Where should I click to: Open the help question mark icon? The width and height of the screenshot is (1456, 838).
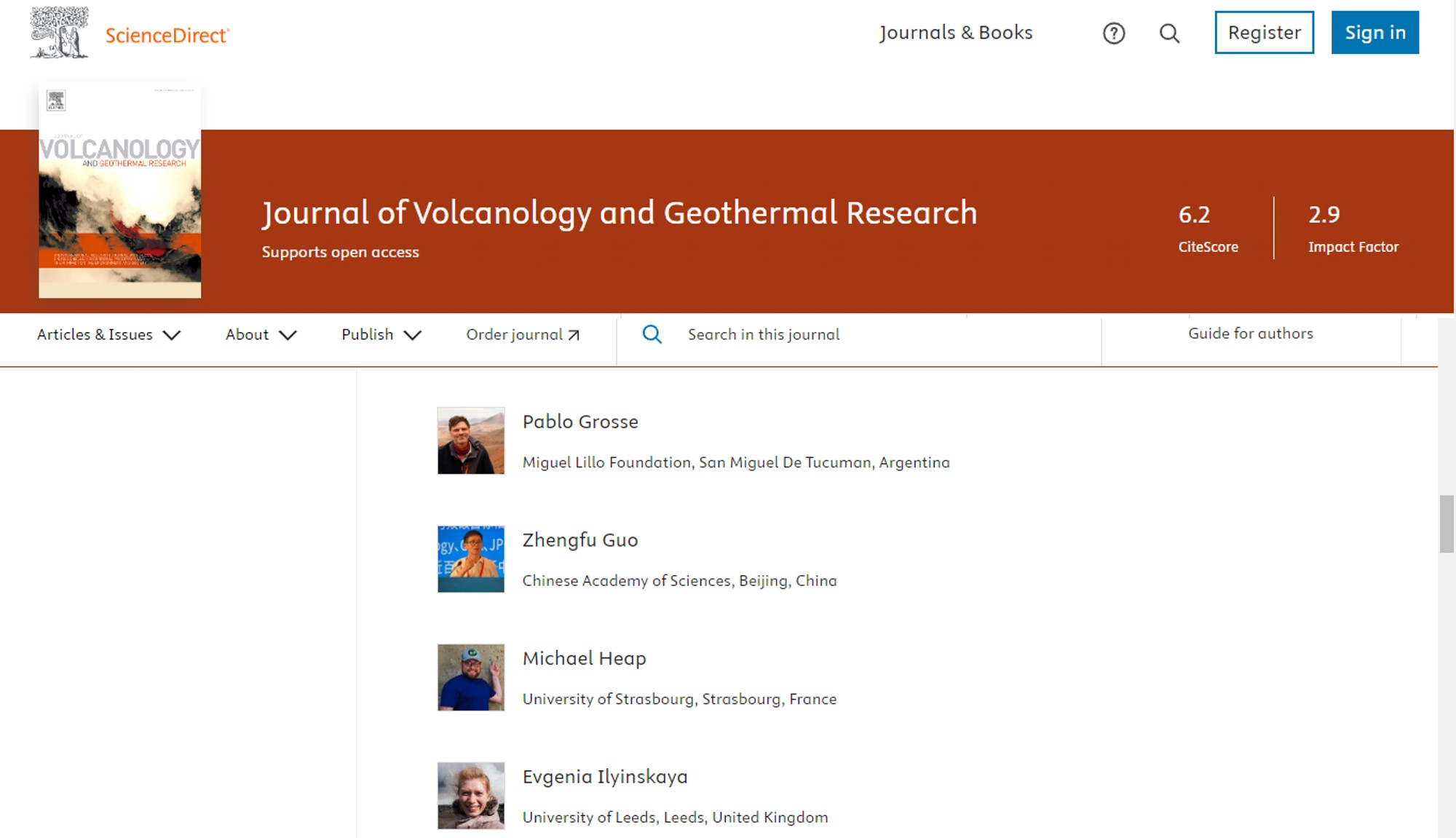click(1113, 33)
